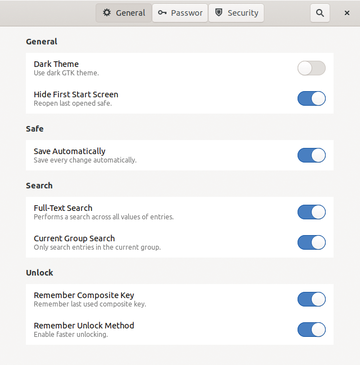
Task: Click the Save Automatically row label
Action: click(69, 151)
